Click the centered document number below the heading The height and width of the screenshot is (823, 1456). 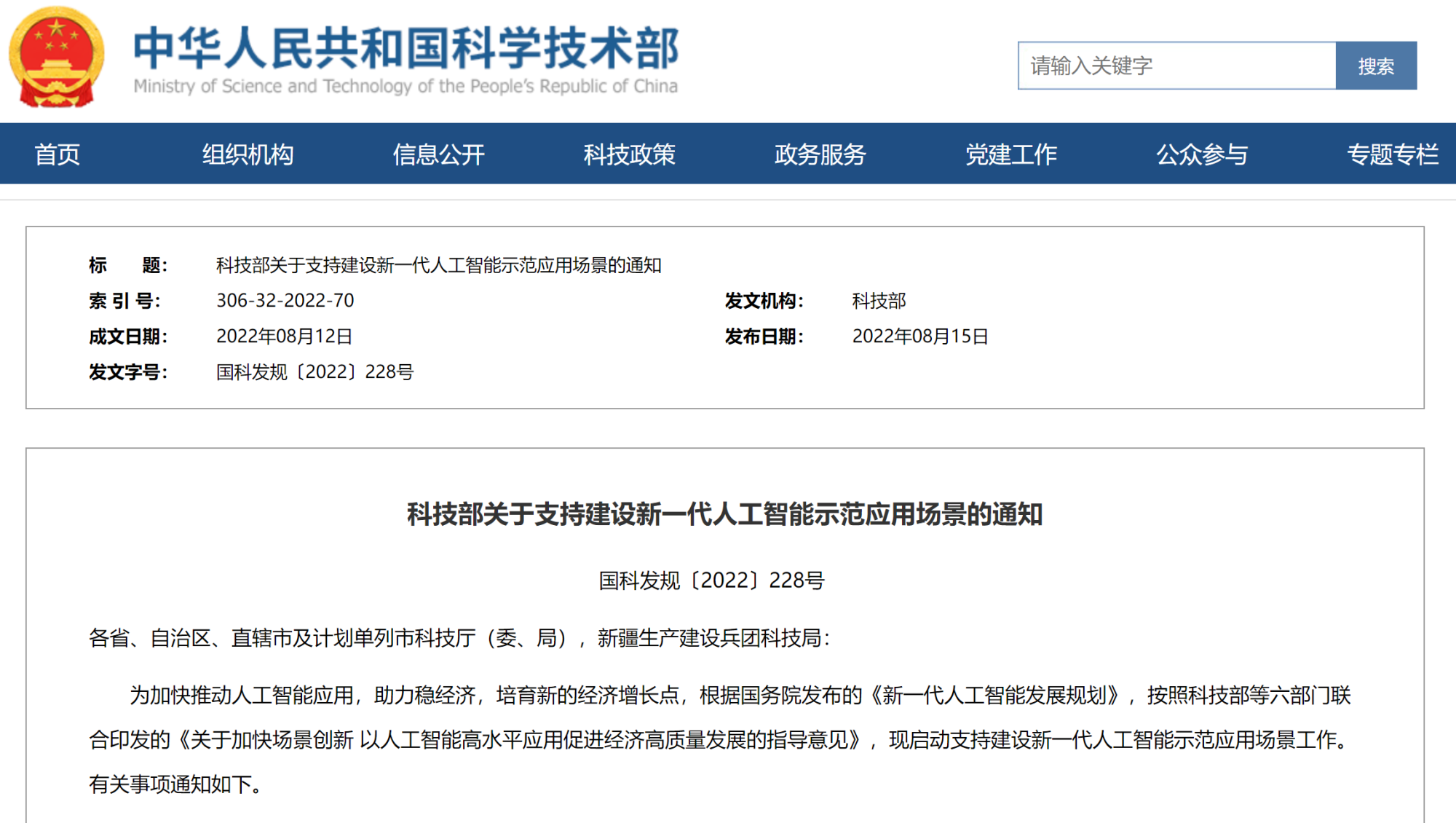[711, 580]
